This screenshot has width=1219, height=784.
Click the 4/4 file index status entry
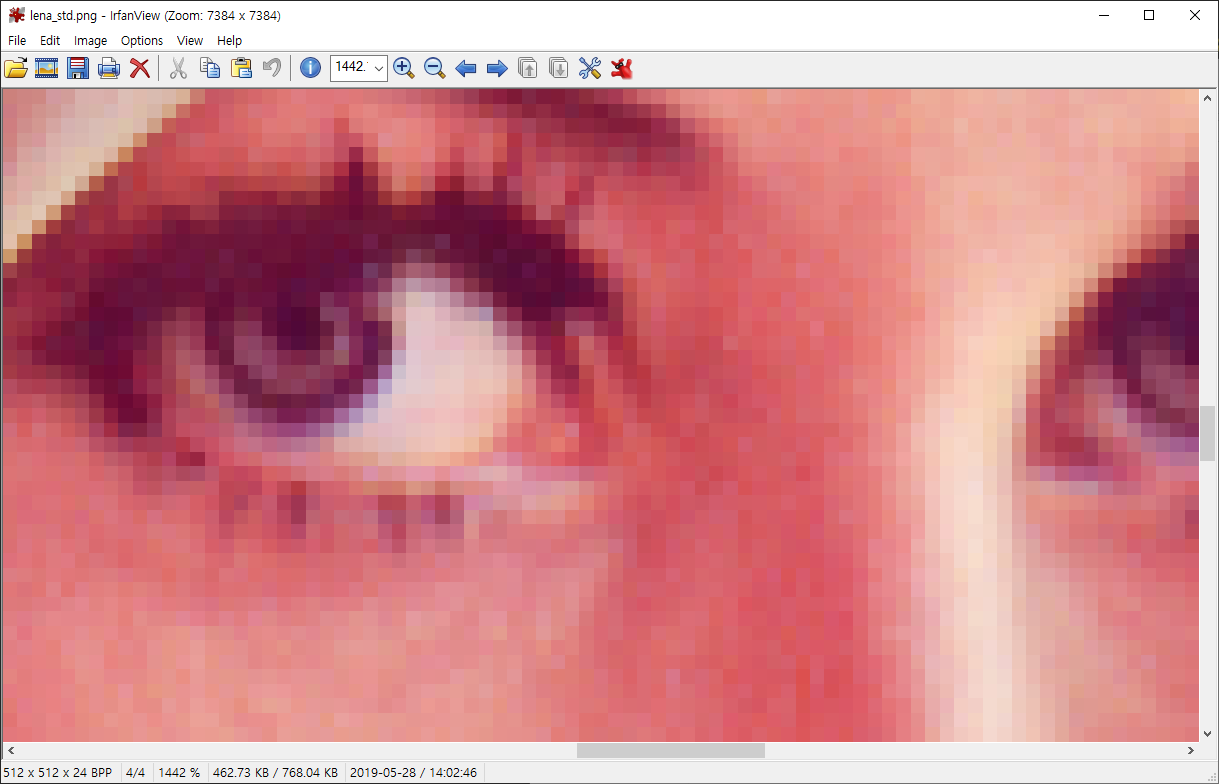(x=136, y=773)
